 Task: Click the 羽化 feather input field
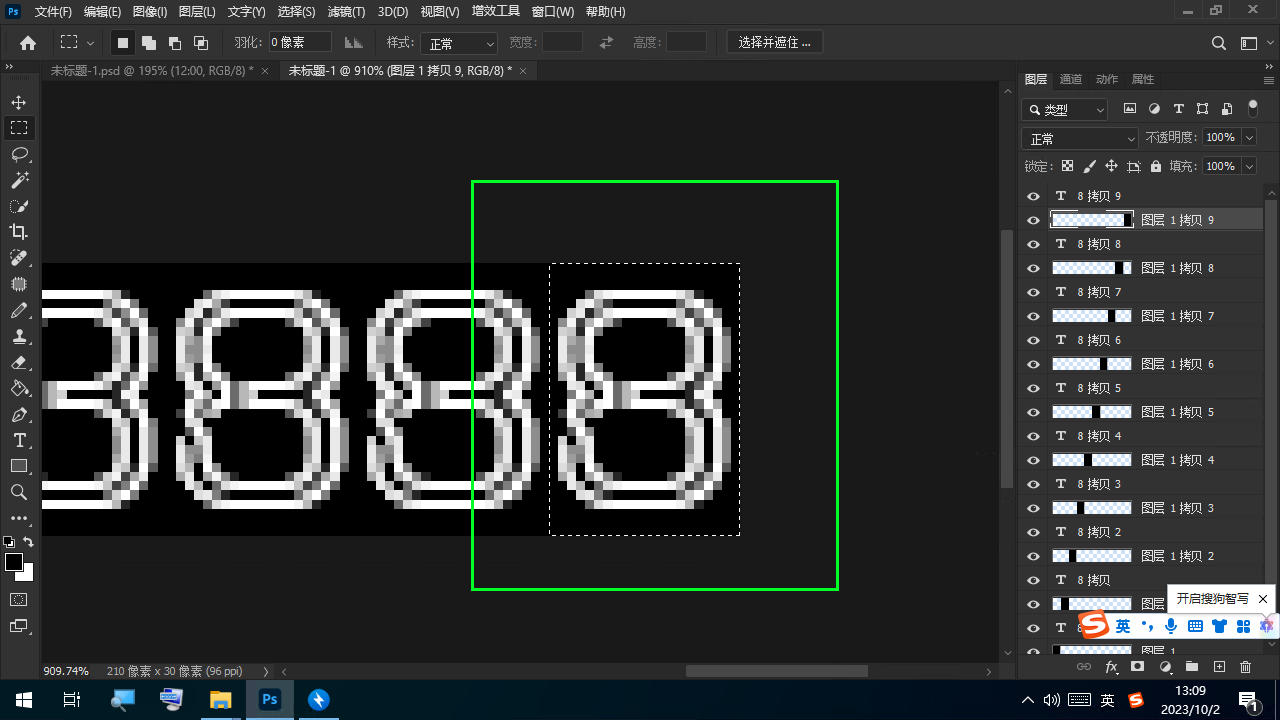(300, 42)
